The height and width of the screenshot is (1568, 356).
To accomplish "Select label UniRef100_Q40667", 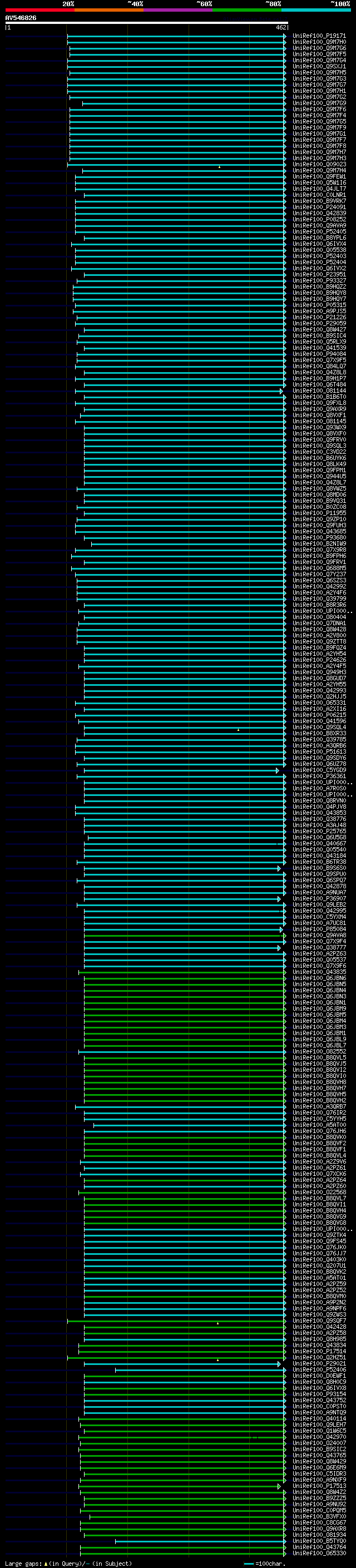I will pyautogui.click(x=319, y=843).
